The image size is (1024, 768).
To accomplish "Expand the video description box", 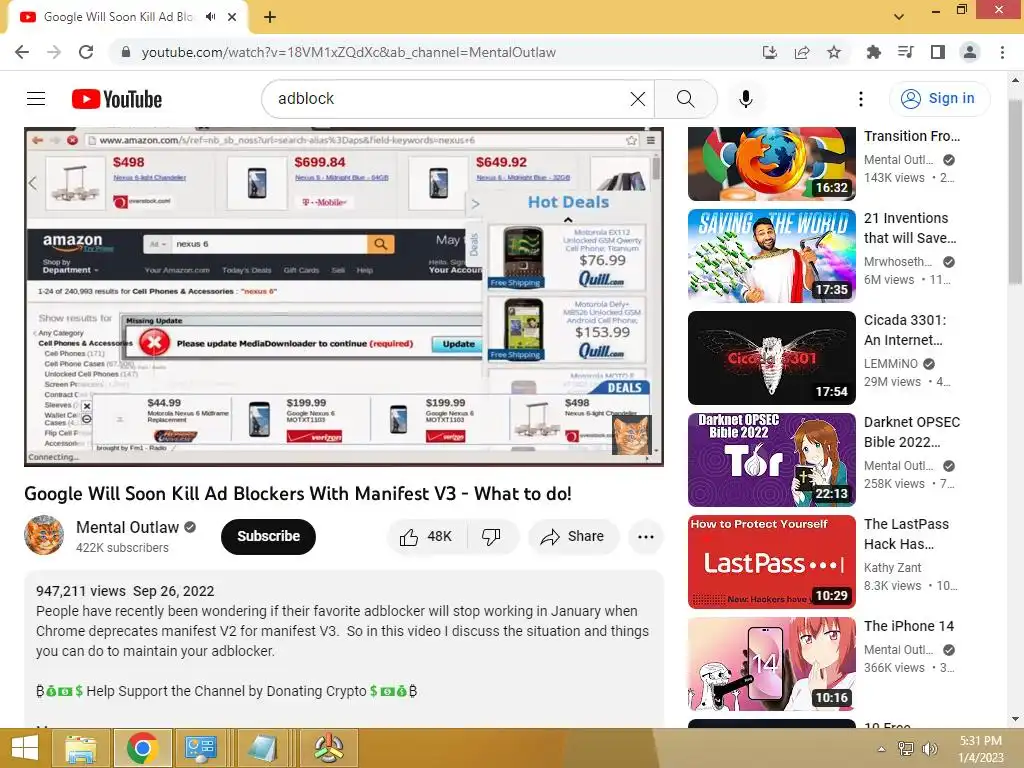I will (344, 649).
